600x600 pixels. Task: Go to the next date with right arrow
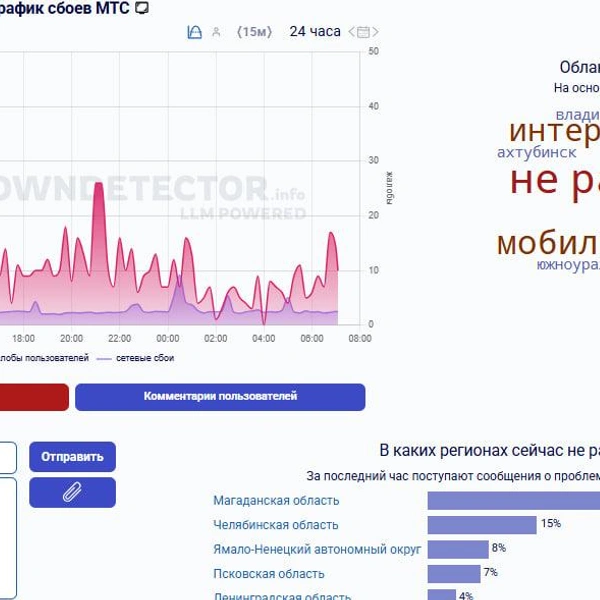375,32
